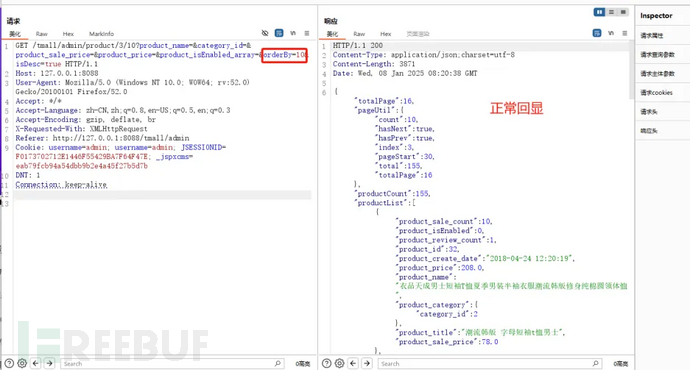This screenshot has height=370, width=690.
Task: Click "product_id":32 in response body
Action: tap(427, 249)
